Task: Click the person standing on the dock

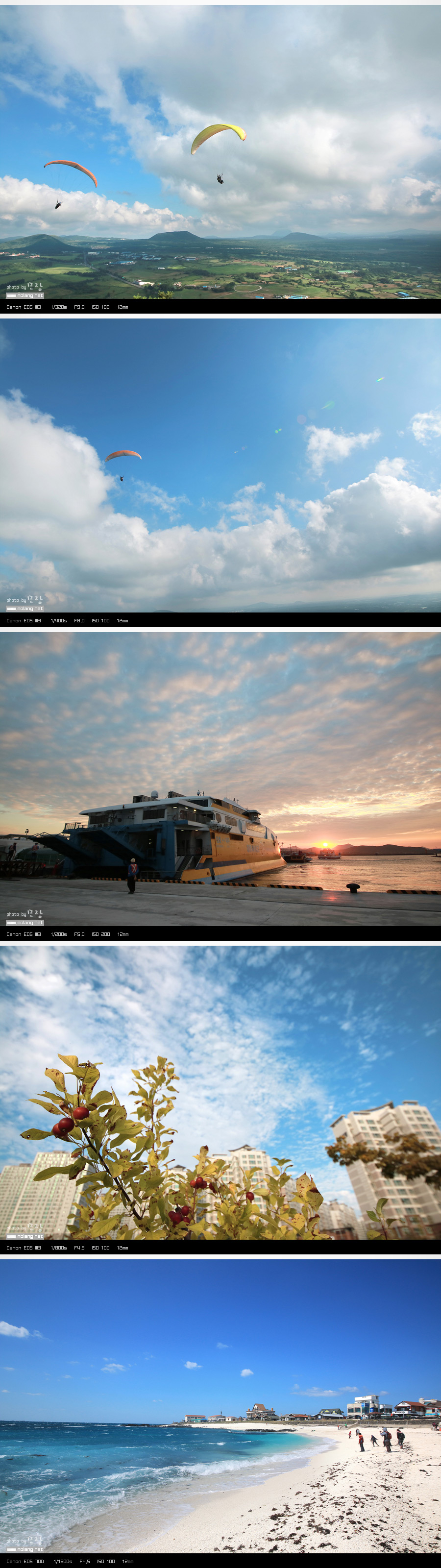Action: pos(132,875)
